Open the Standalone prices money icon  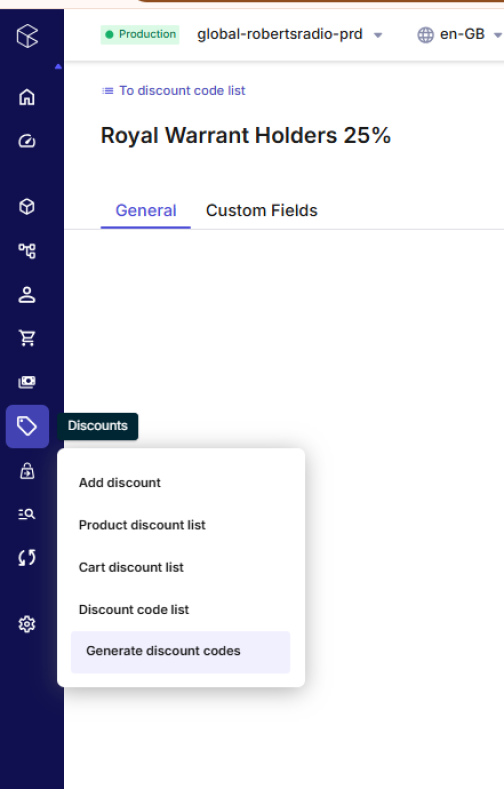[27, 382]
